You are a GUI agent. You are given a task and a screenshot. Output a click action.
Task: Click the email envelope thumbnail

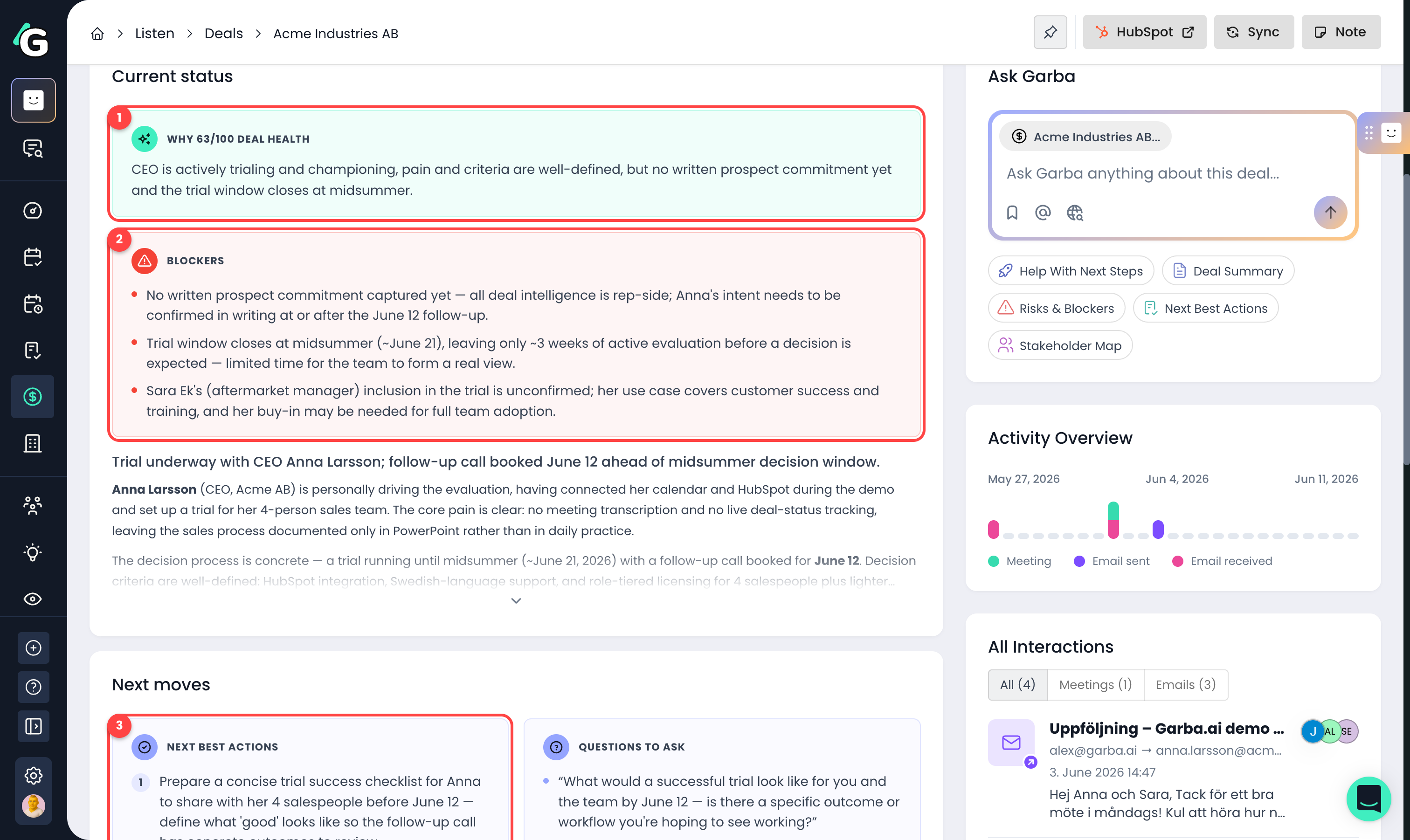[1011, 743]
